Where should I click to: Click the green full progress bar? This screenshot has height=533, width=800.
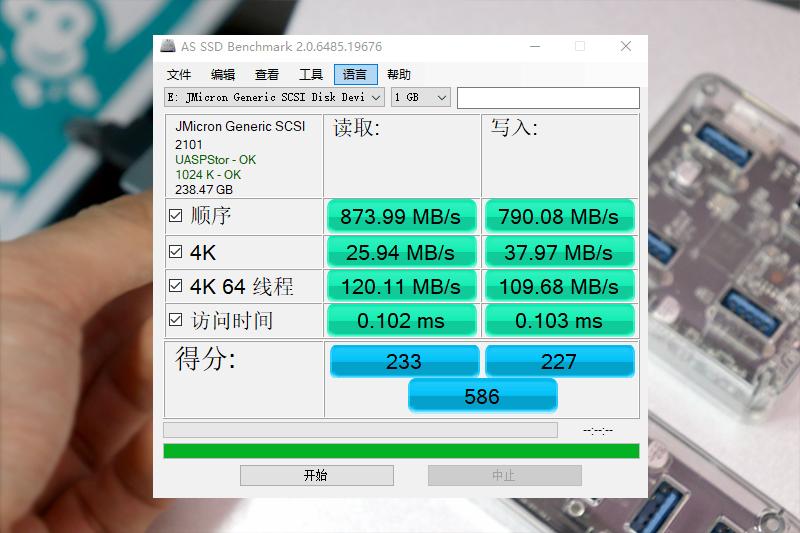[401, 451]
